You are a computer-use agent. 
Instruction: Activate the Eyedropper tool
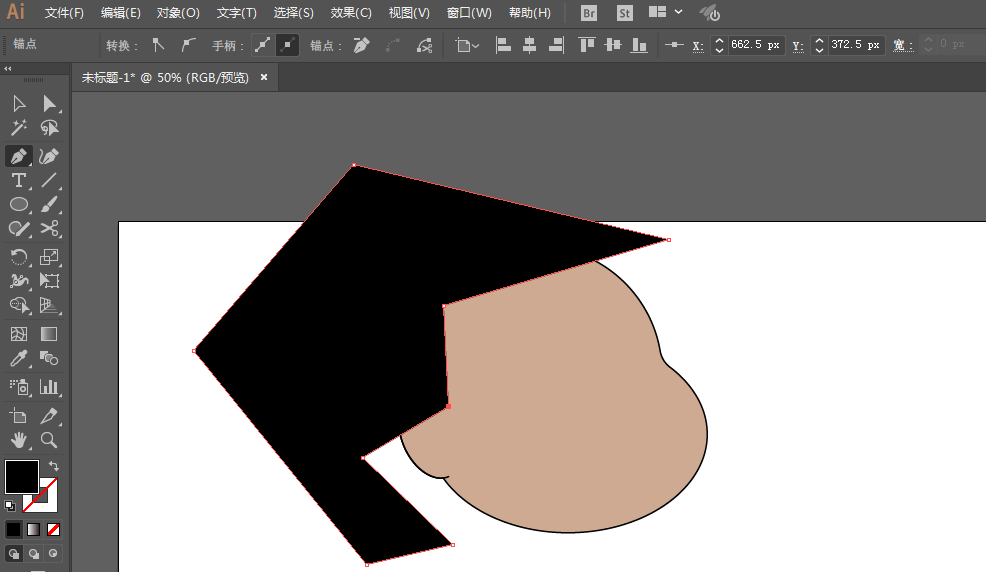click(19, 359)
